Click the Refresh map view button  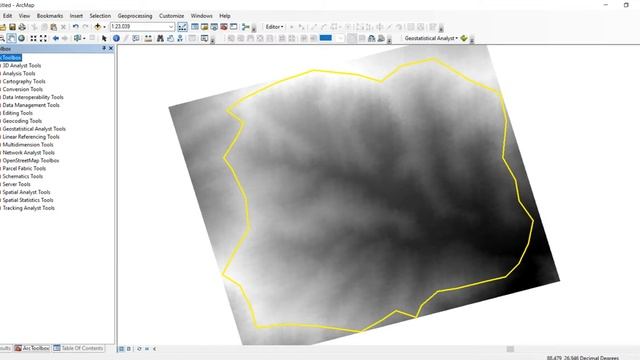tap(139, 349)
